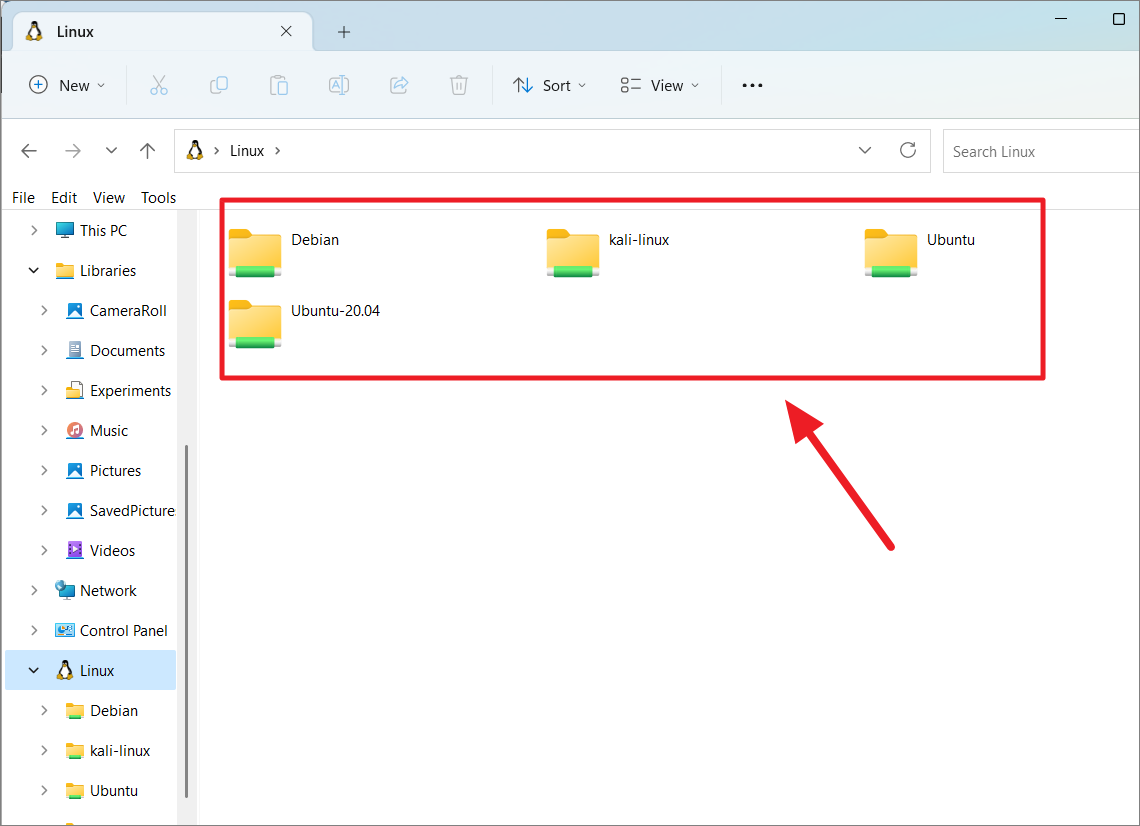Click the Copy icon in toolbar
Image resolution: width=1140 pixels, height=826 pixels.
tap(219, 85)
